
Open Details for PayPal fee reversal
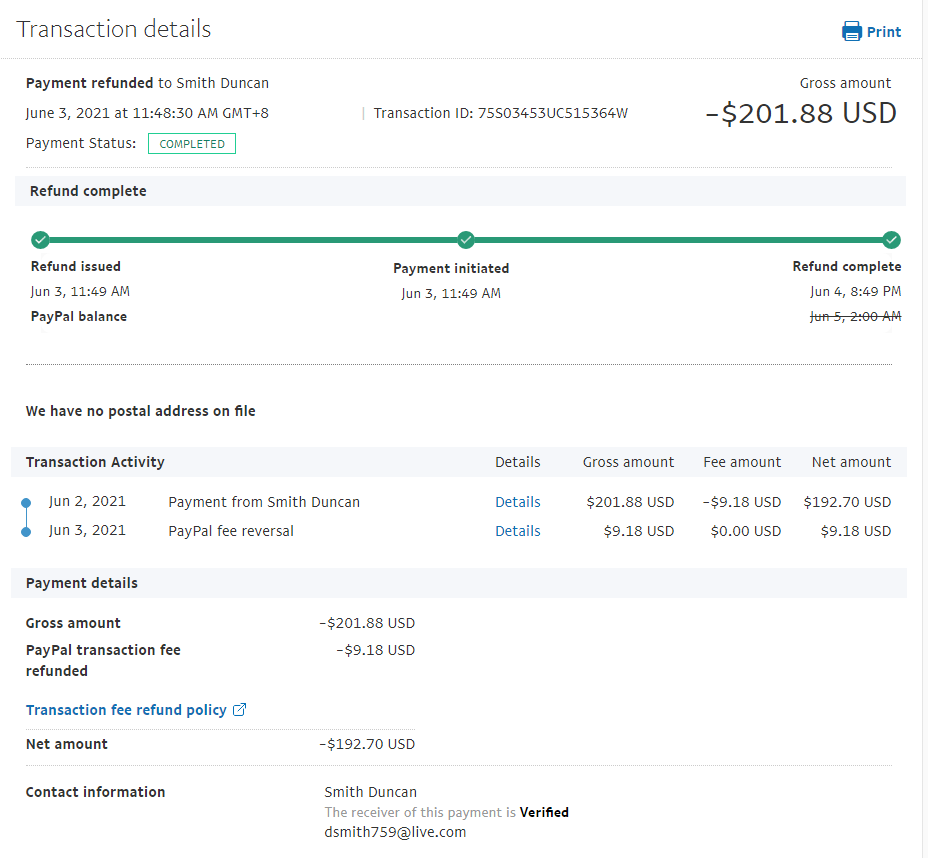pyautogui.click(x=517, y=531)
